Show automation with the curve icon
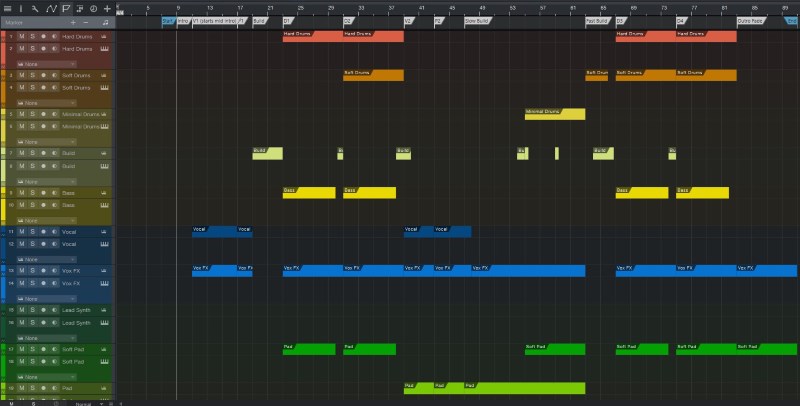Screen dimensions: 800x406 coord(51,9)
